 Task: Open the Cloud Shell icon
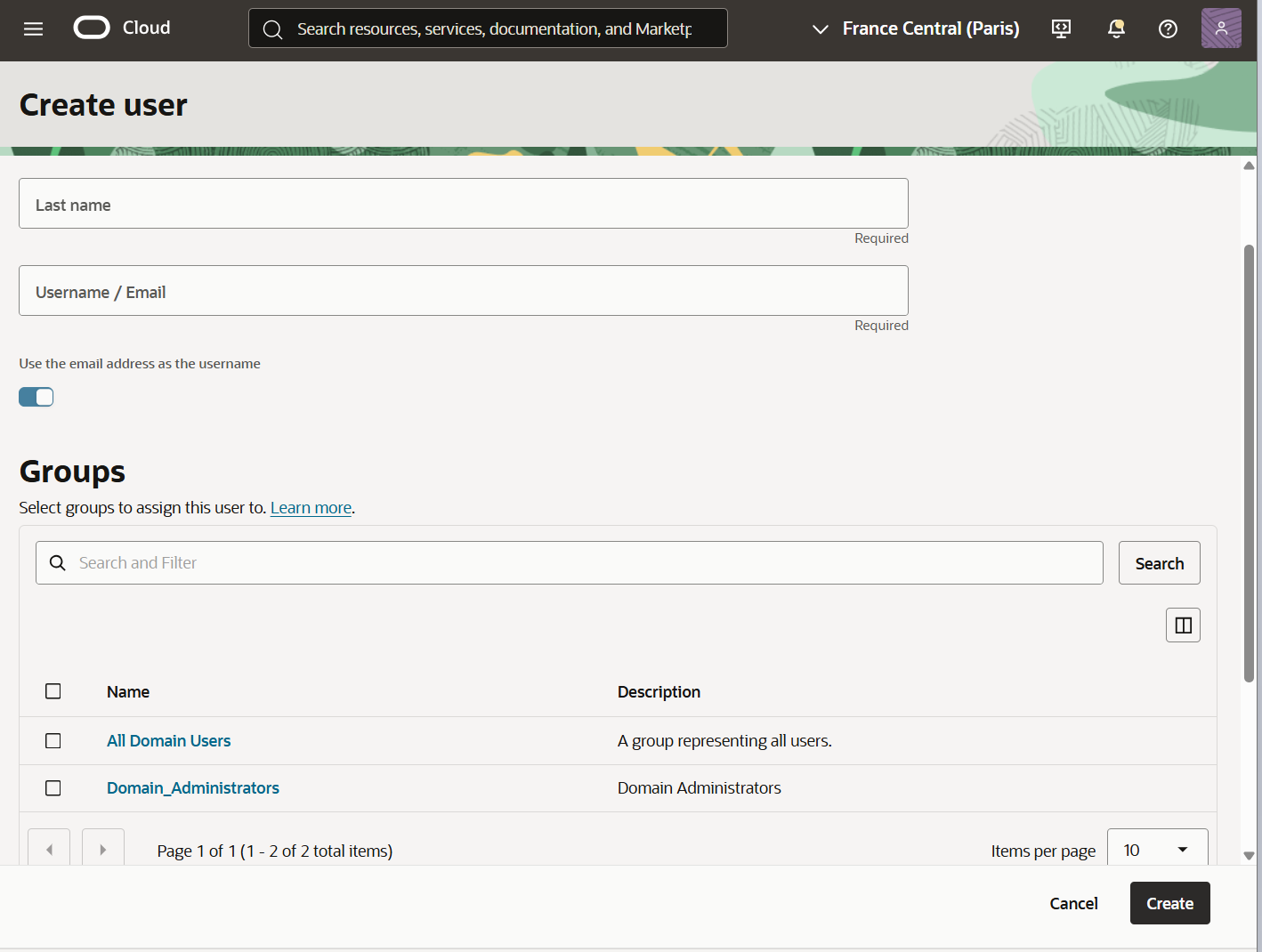click(x=1061, y=28)
